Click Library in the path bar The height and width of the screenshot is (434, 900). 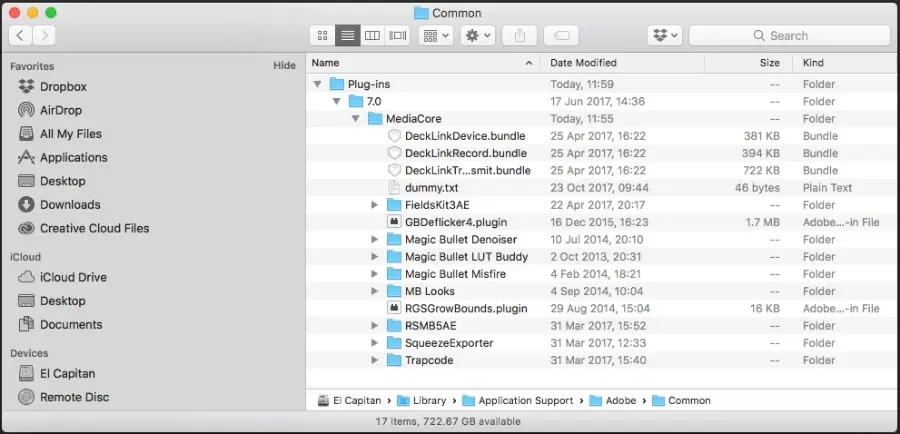coord(422,401)
